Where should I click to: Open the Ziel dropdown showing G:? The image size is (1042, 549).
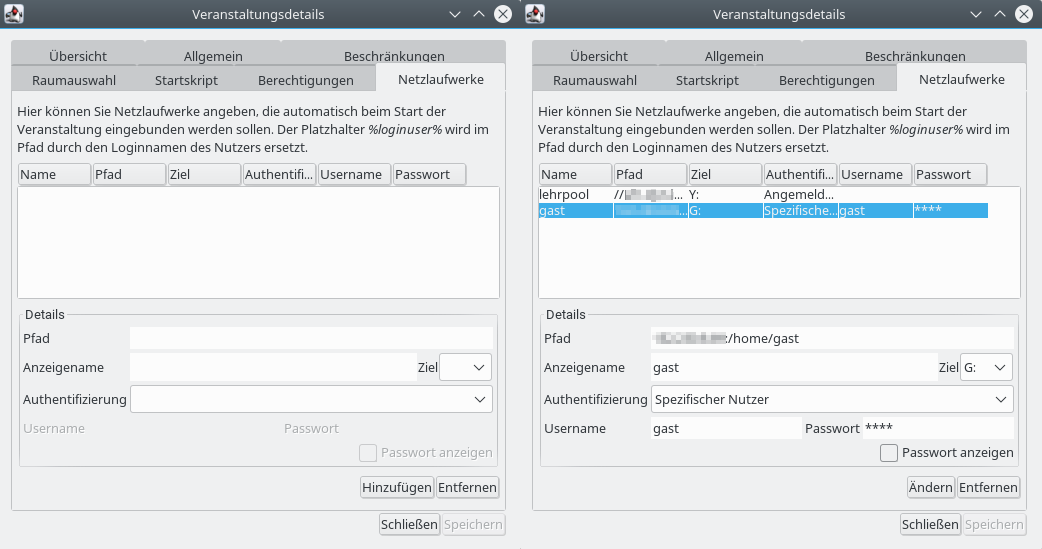pyautogui.click(x=986, y=368)
